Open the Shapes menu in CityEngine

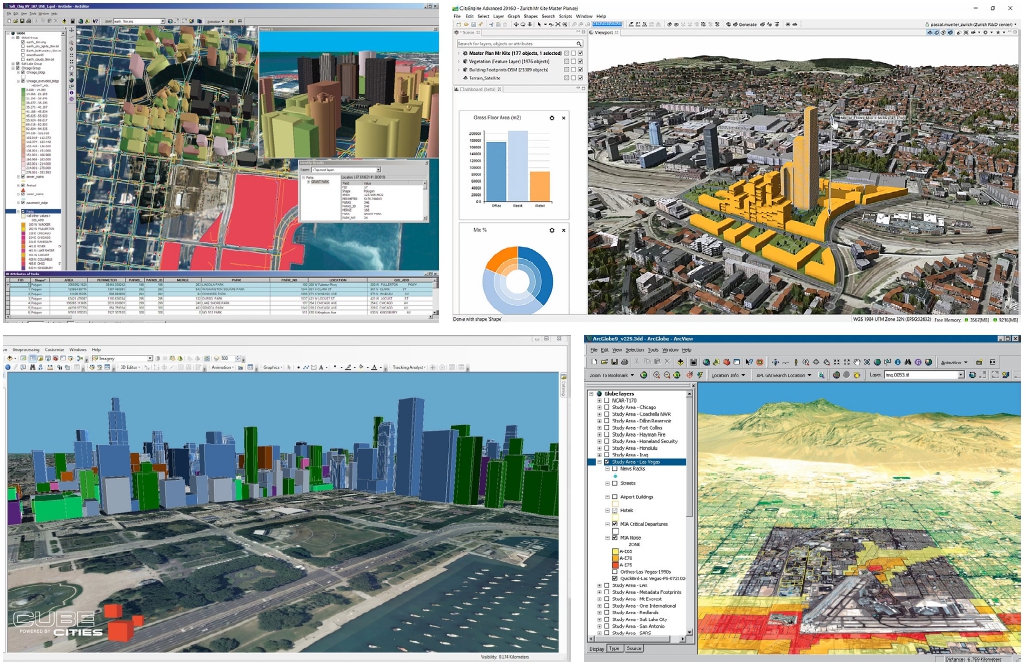pos(530,16)
